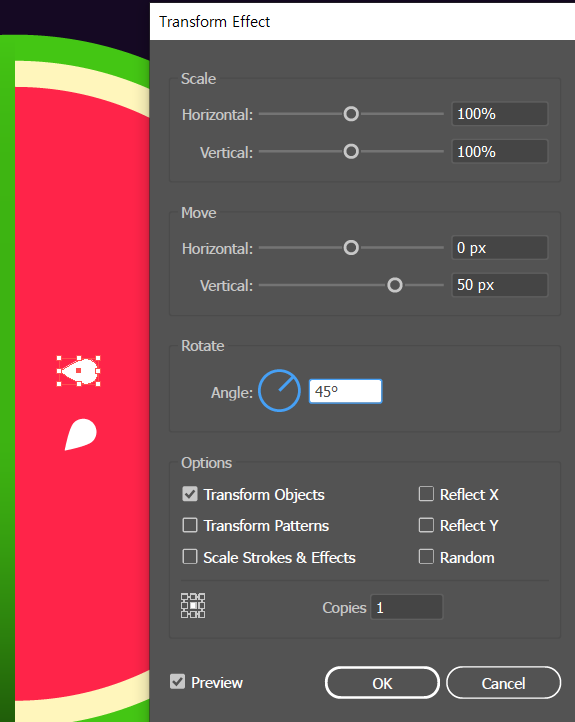
Task: Click Scale Horizontal 100% field
Action: (500, 114)
